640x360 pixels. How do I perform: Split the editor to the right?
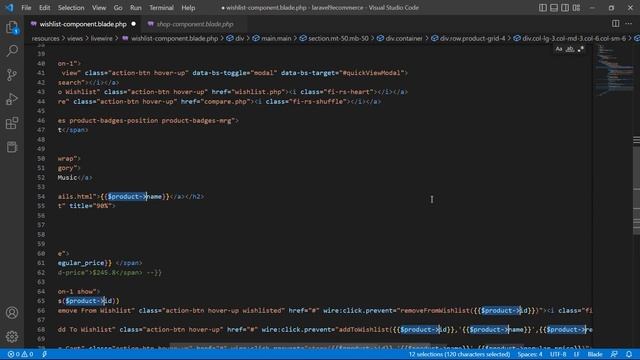coord(616,24)
